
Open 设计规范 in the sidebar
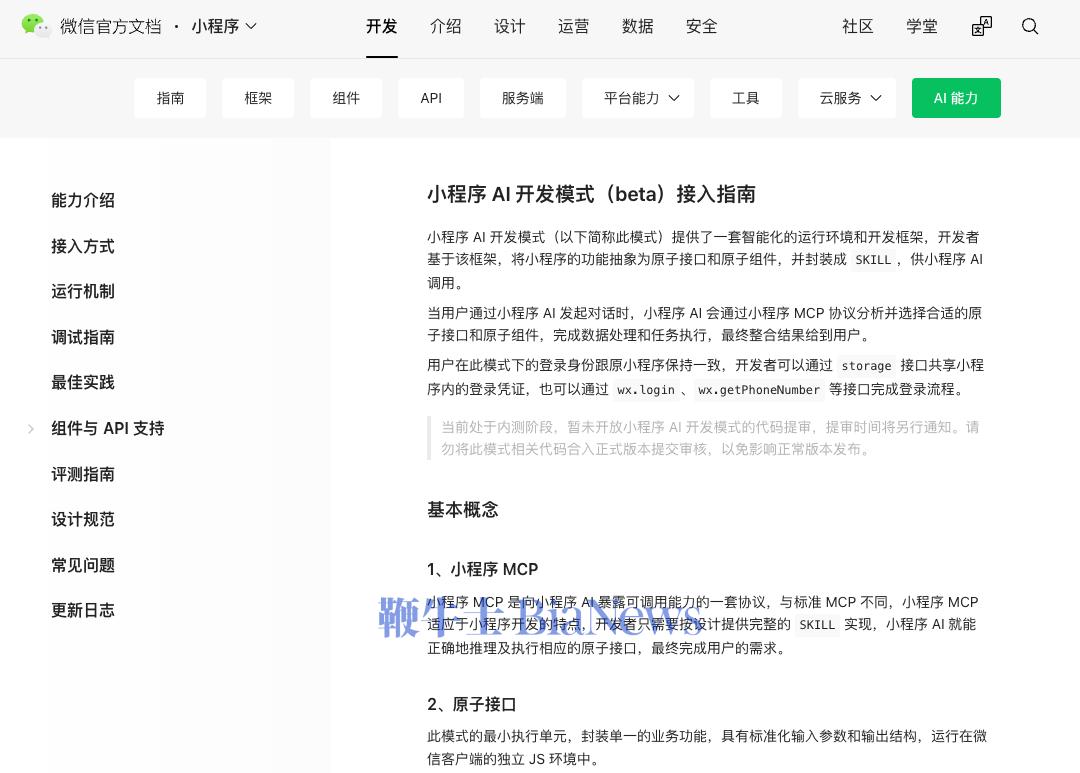coord(83,519)
